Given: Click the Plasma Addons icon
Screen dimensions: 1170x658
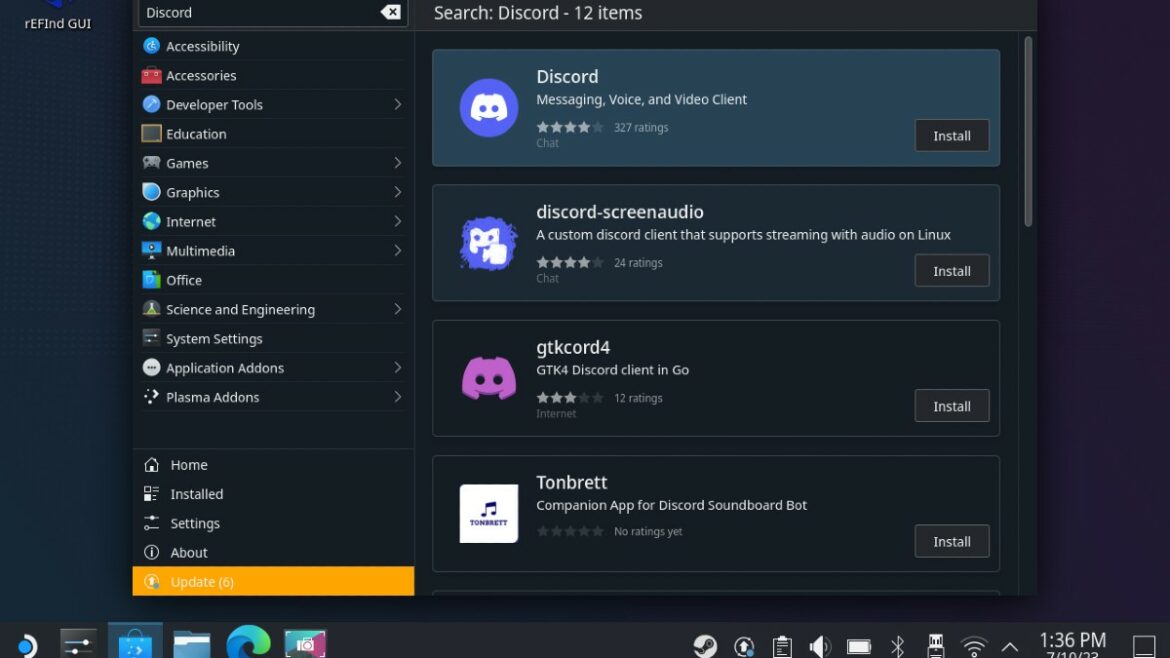Looking at the screenshot, I should (151, 396).
